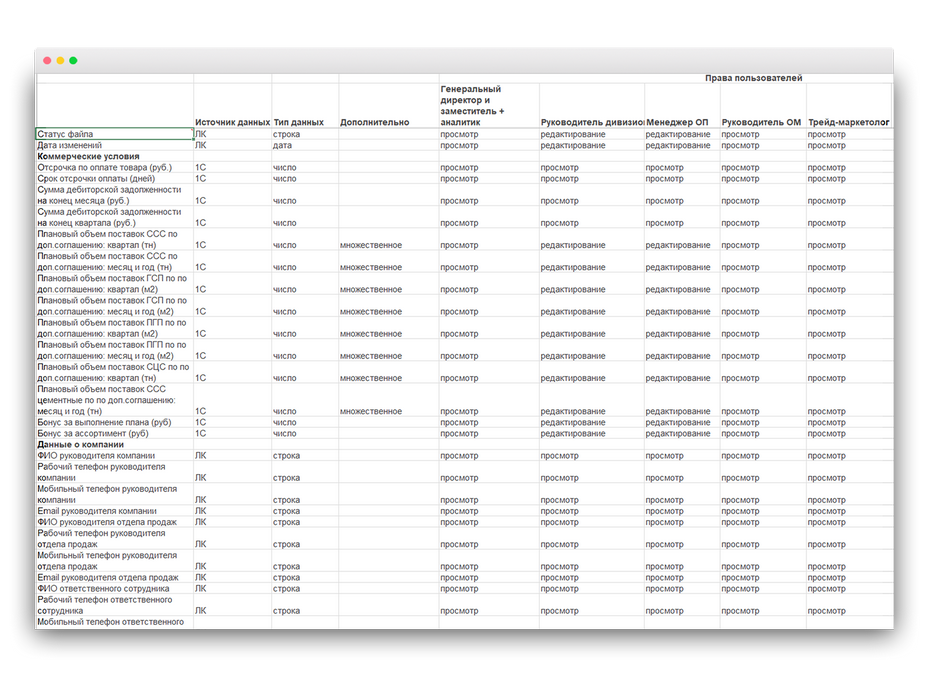Click the "Данные о компании" section heading
This screenshot has height=700, width=933.
pos(80,445)
